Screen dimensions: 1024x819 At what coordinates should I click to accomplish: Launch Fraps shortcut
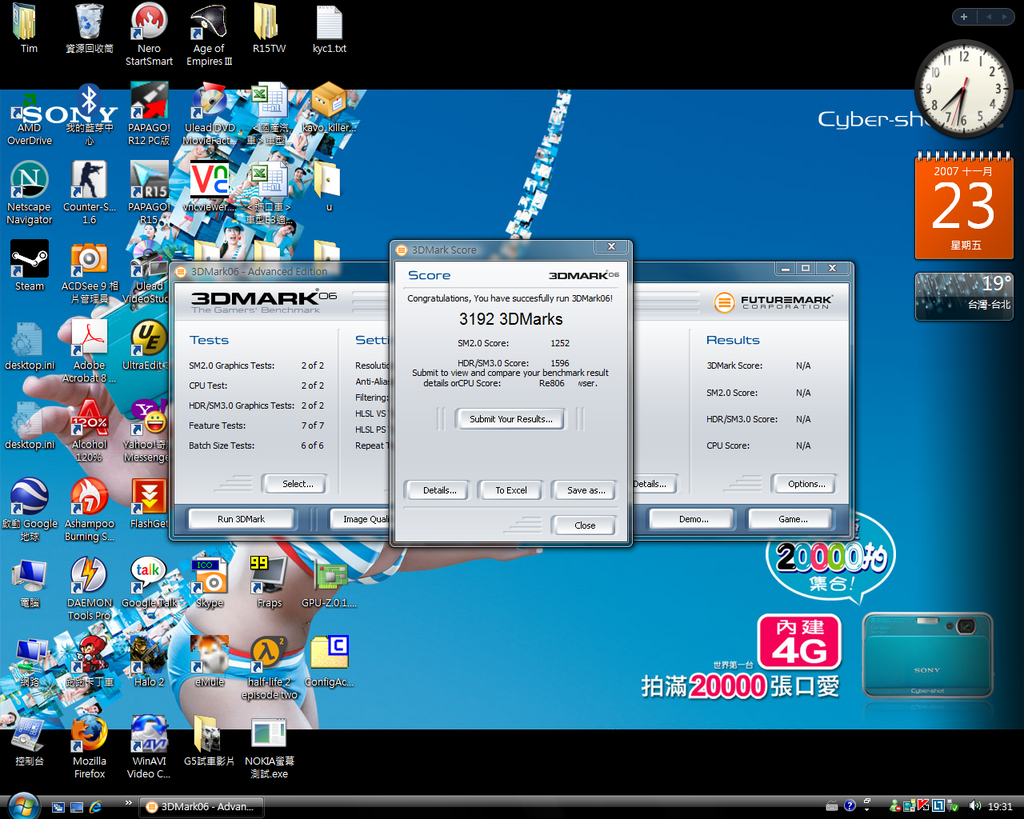268,583
